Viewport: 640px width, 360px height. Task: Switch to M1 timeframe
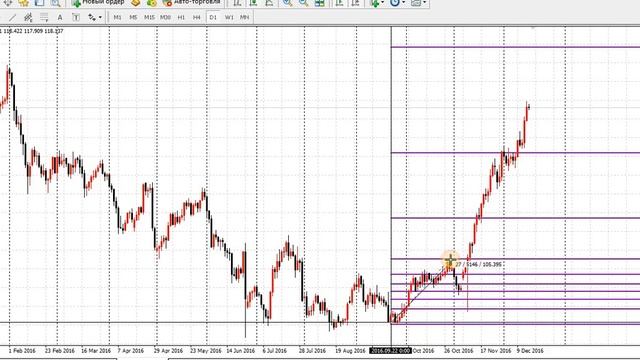click(118, 17)
